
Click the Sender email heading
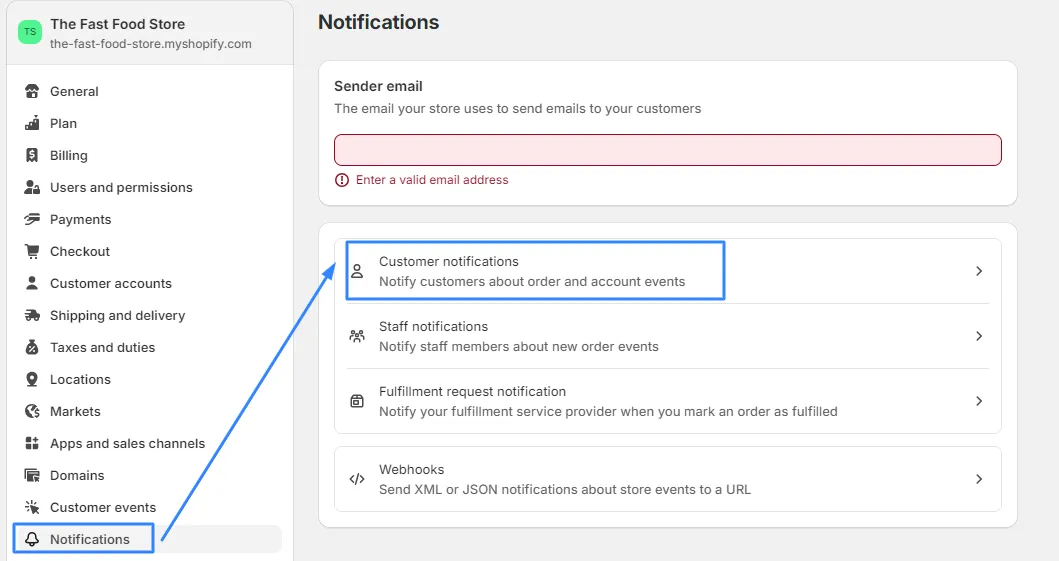378,86
